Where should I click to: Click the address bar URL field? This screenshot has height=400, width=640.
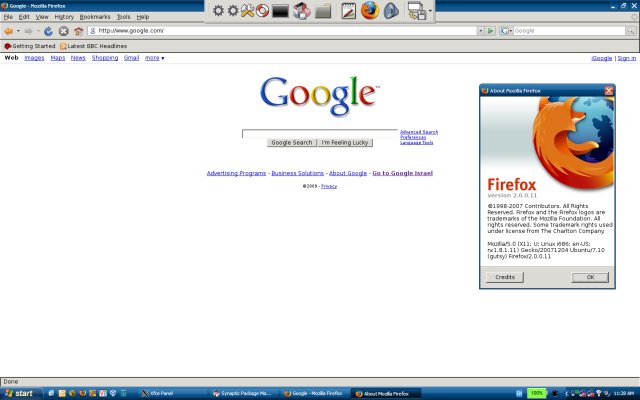pos(282,31)
